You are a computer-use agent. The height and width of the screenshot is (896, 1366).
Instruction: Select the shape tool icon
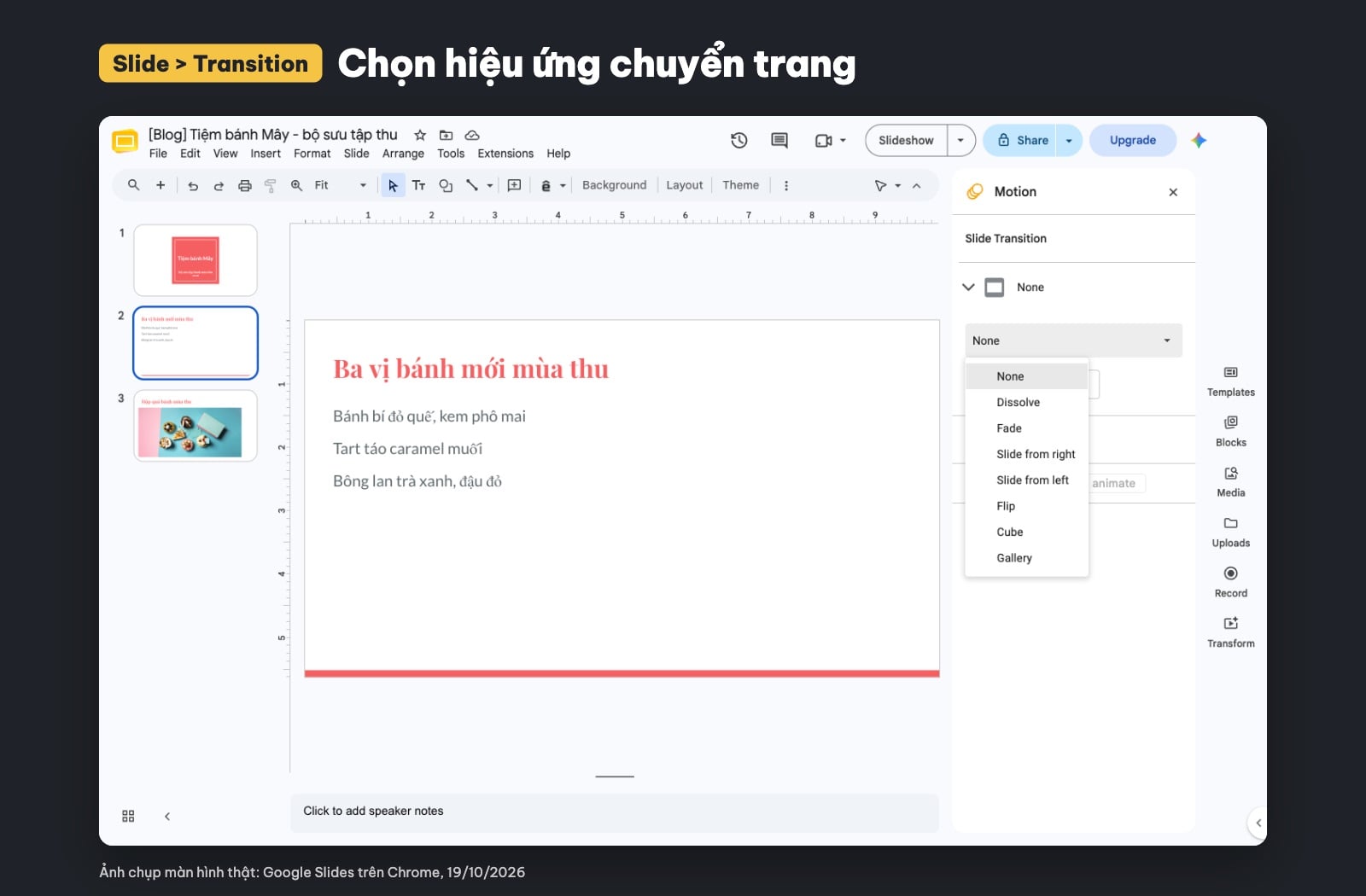point(446,185)
